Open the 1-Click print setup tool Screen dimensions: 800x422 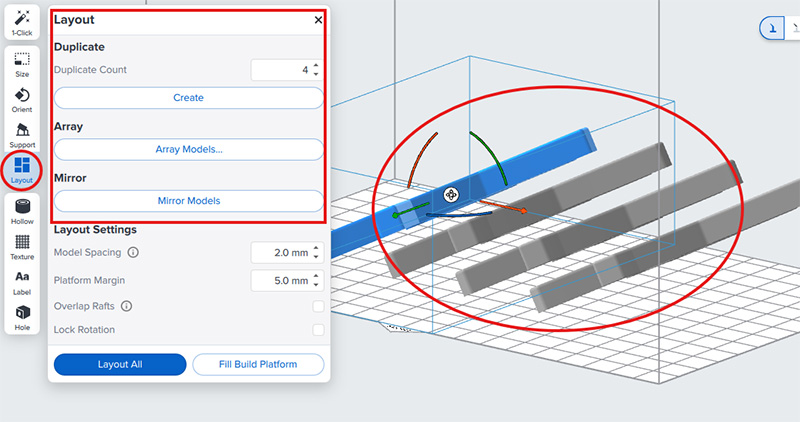point(21,22)
